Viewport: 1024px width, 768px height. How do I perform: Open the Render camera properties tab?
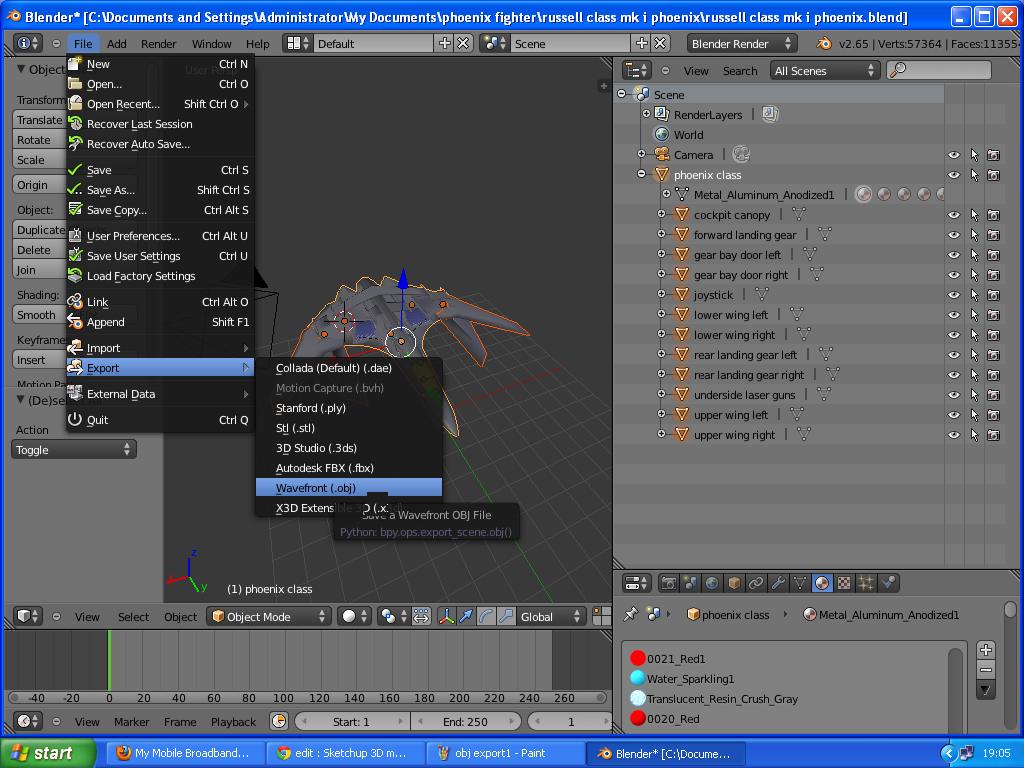click(668, 583)
